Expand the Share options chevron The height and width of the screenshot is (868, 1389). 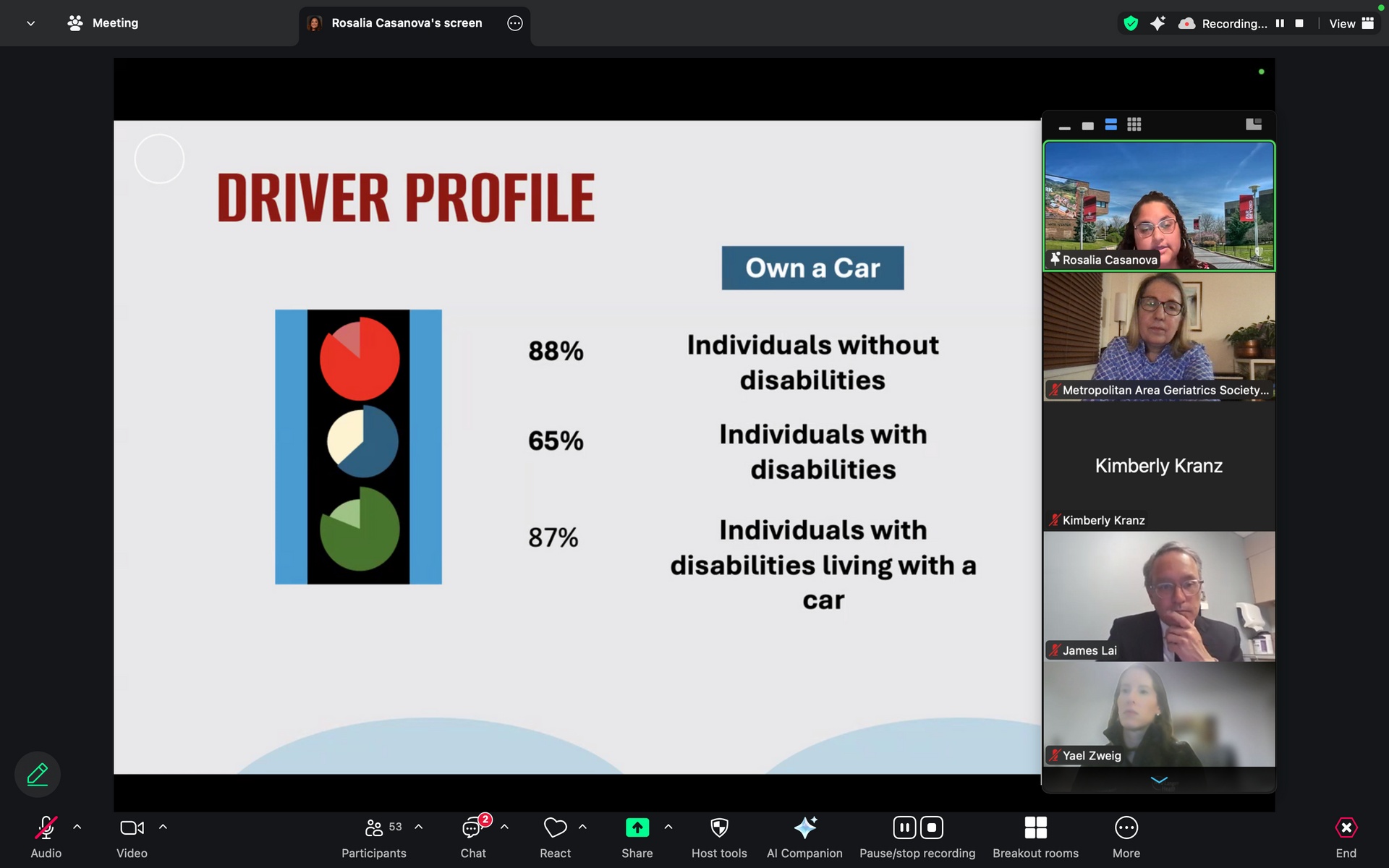[x=668, y=827]
